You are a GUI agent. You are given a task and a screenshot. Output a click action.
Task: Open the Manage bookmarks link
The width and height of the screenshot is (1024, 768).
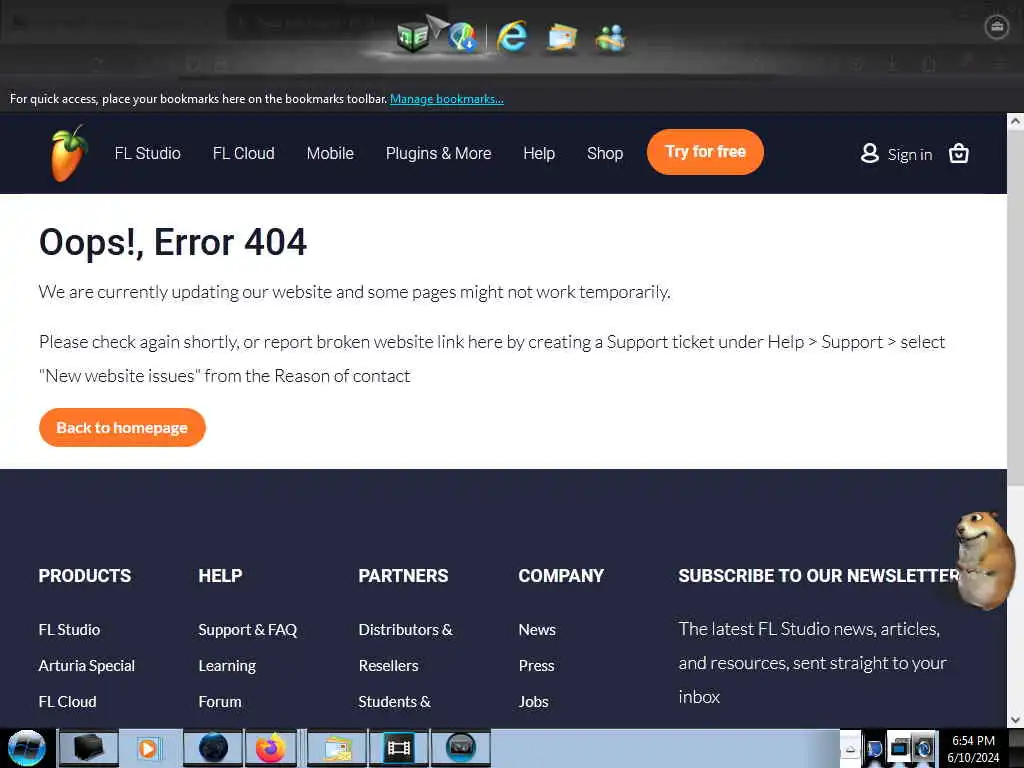[447, 99]
